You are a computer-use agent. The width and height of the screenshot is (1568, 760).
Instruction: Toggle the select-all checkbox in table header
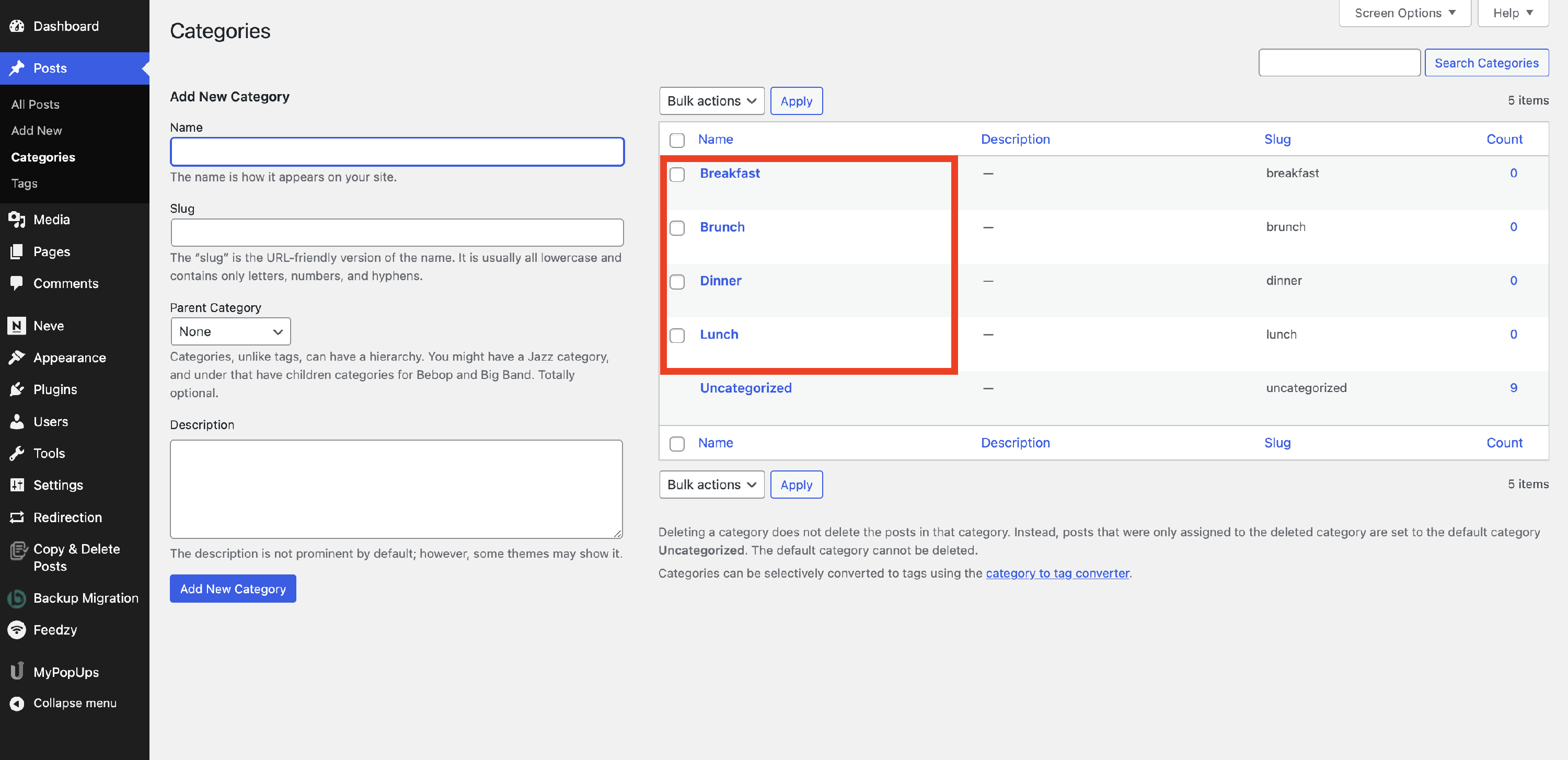pyautogui.click(x=677, y=140)
